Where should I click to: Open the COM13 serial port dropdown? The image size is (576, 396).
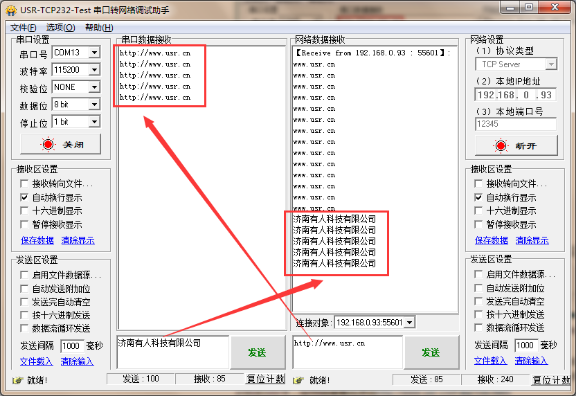click(94, 53)
